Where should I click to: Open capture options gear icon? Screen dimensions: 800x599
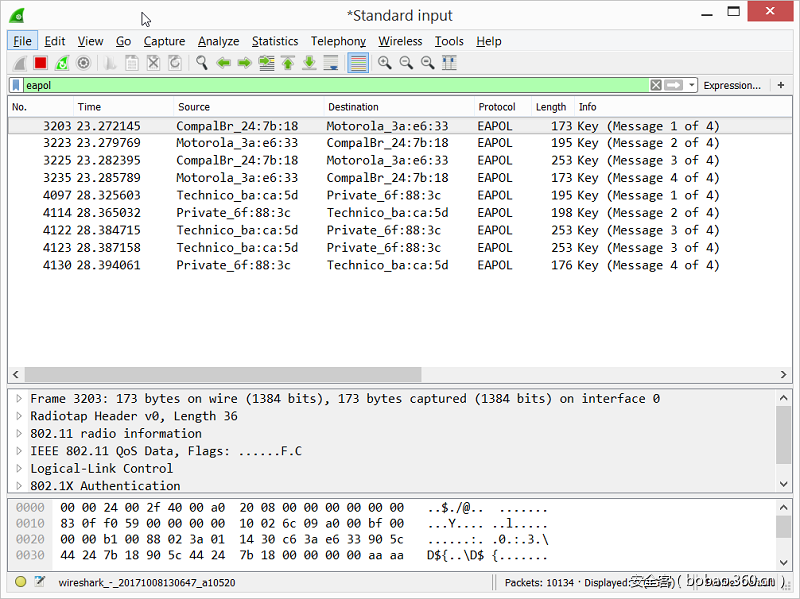coord(83,63)
